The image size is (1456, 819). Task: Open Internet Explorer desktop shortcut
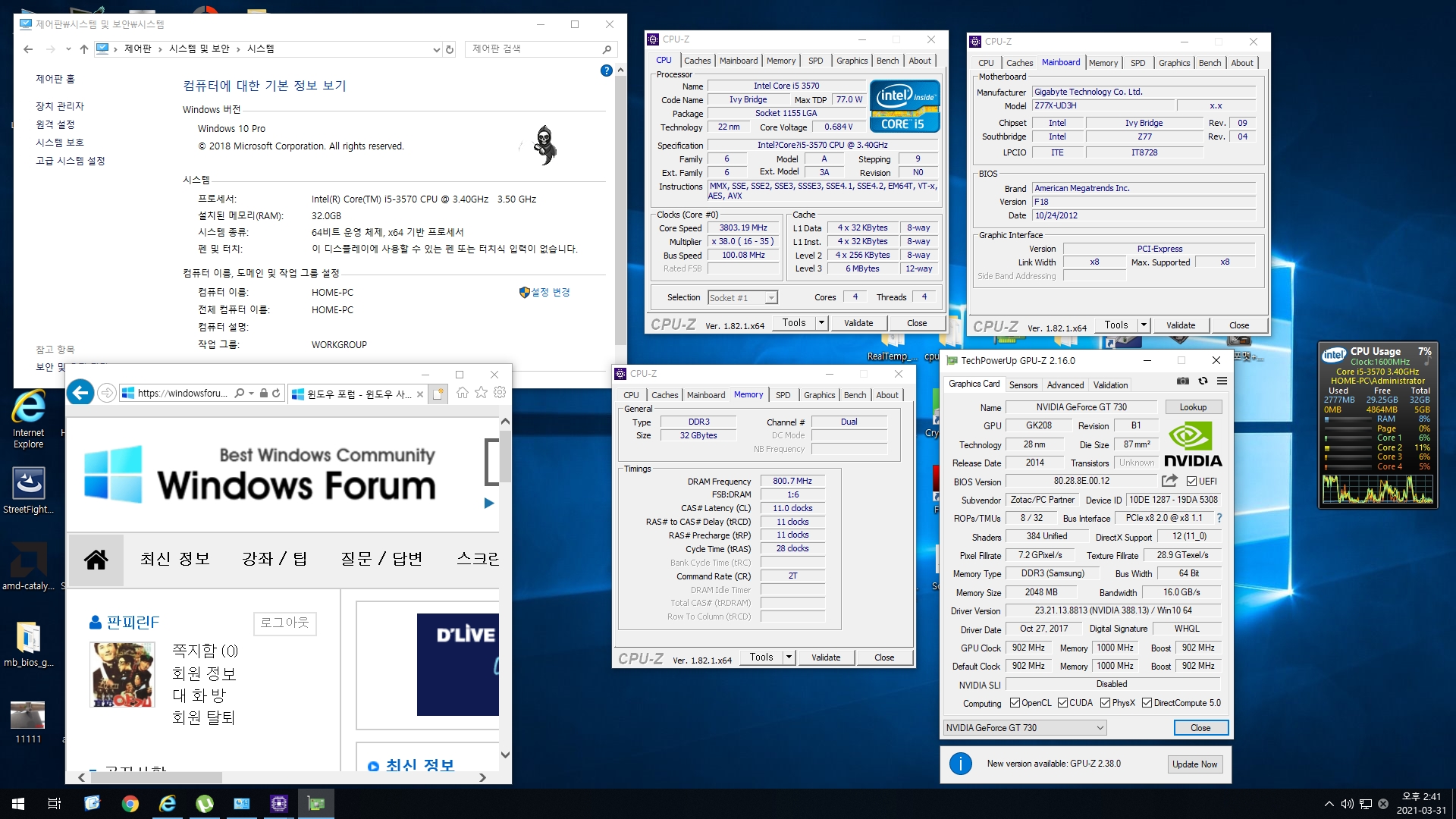[28, 419]
